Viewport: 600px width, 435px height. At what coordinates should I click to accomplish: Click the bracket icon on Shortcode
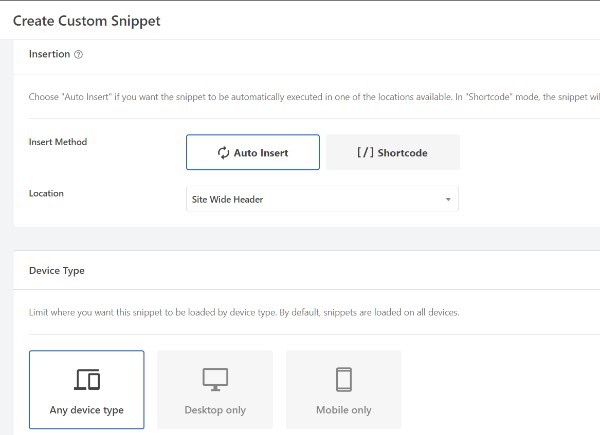click(x=365, y=153)
